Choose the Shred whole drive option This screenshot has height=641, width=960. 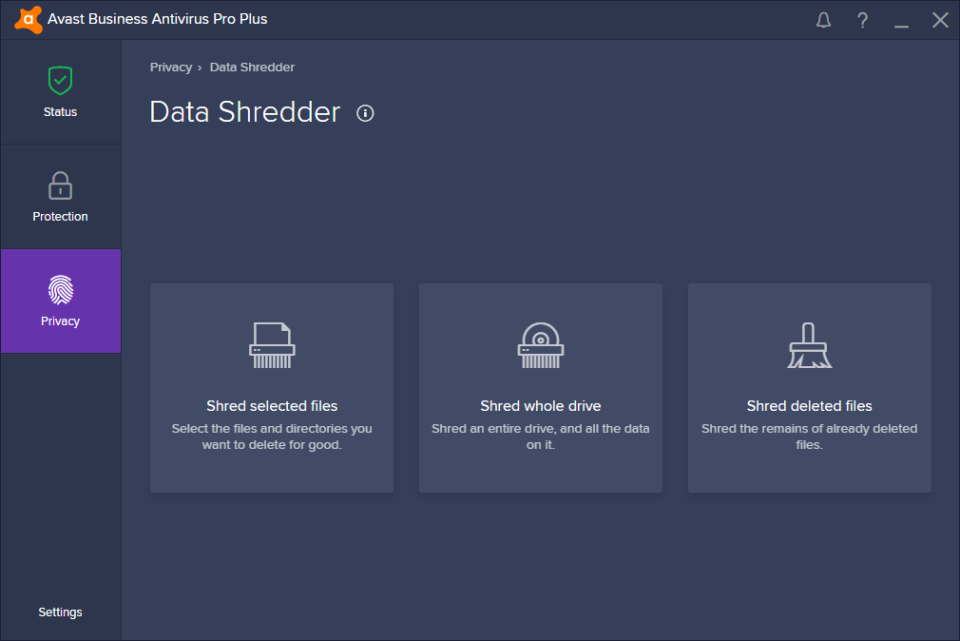540,388
